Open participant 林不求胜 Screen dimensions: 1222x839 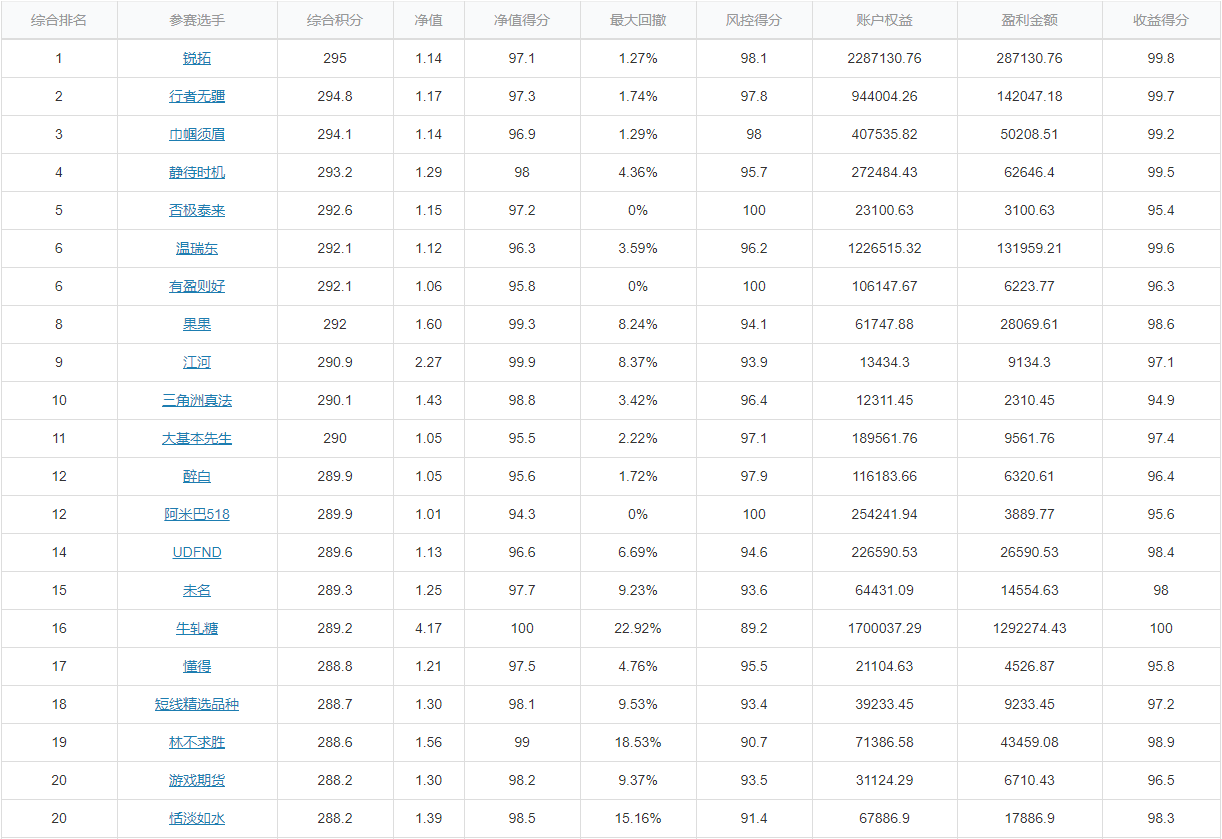point(197,743)
